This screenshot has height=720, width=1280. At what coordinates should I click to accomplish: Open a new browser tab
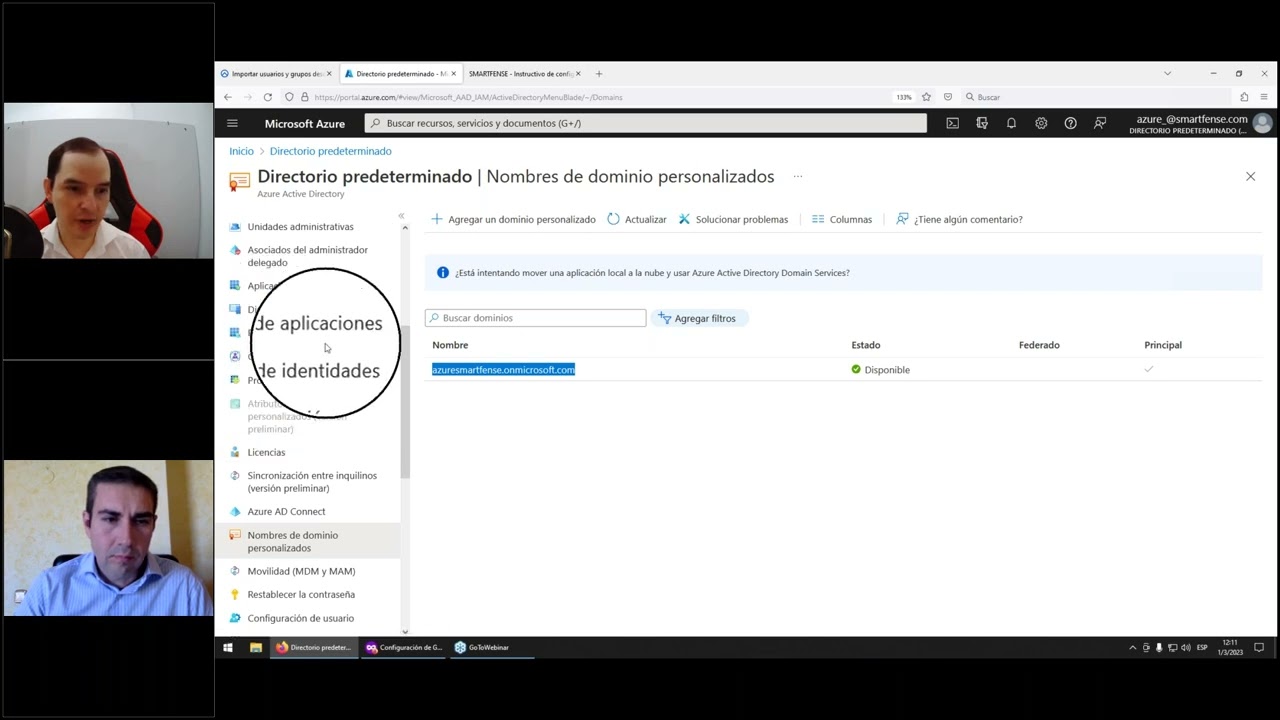click(x=599, y=73)
